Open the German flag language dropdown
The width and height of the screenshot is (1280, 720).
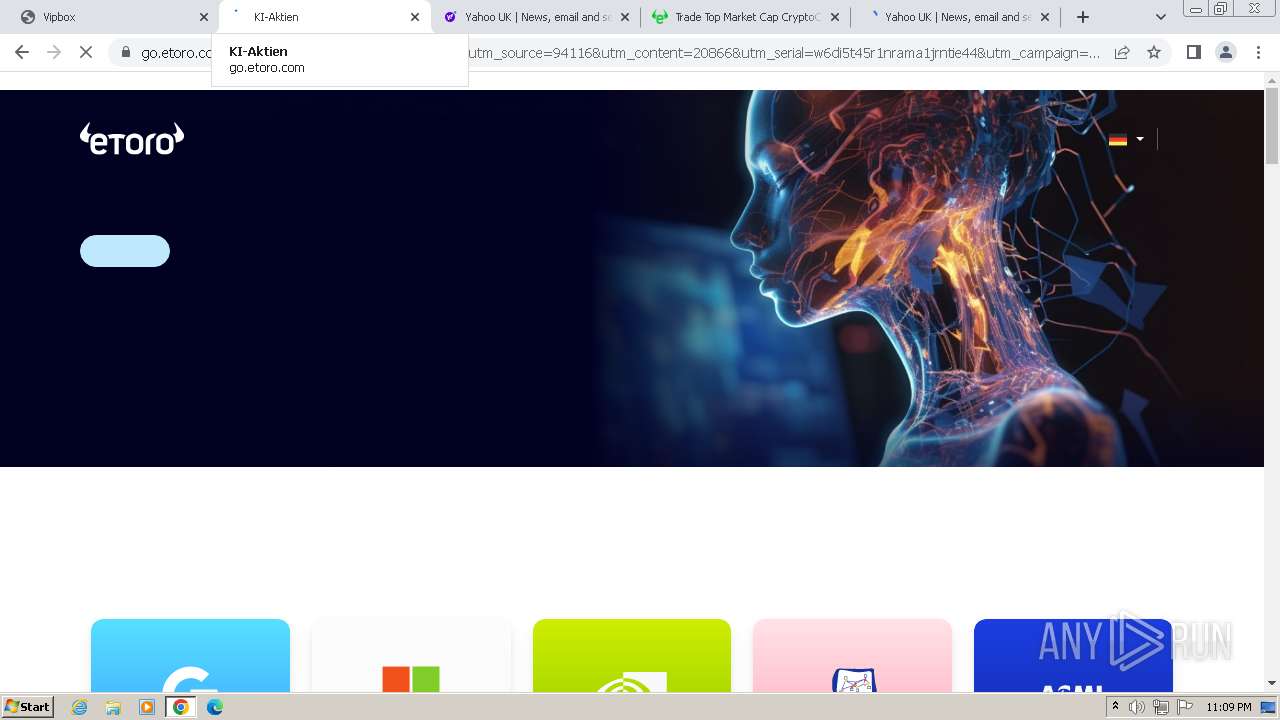coord(1126,139)
